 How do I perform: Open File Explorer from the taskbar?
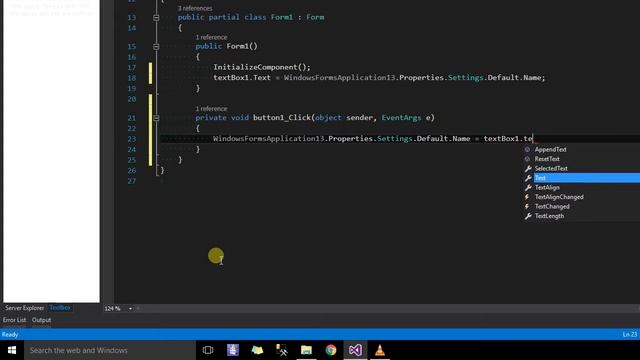pyautogui.click(x=306, y=350)
